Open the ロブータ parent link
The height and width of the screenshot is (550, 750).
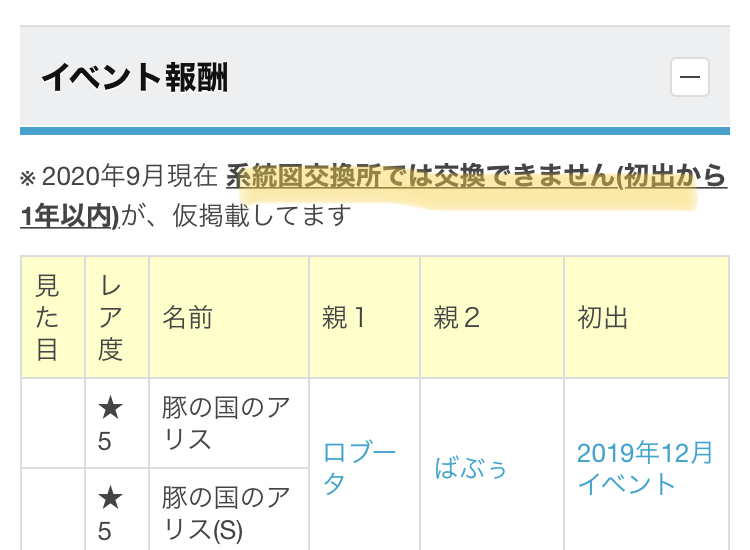point(359,468)
